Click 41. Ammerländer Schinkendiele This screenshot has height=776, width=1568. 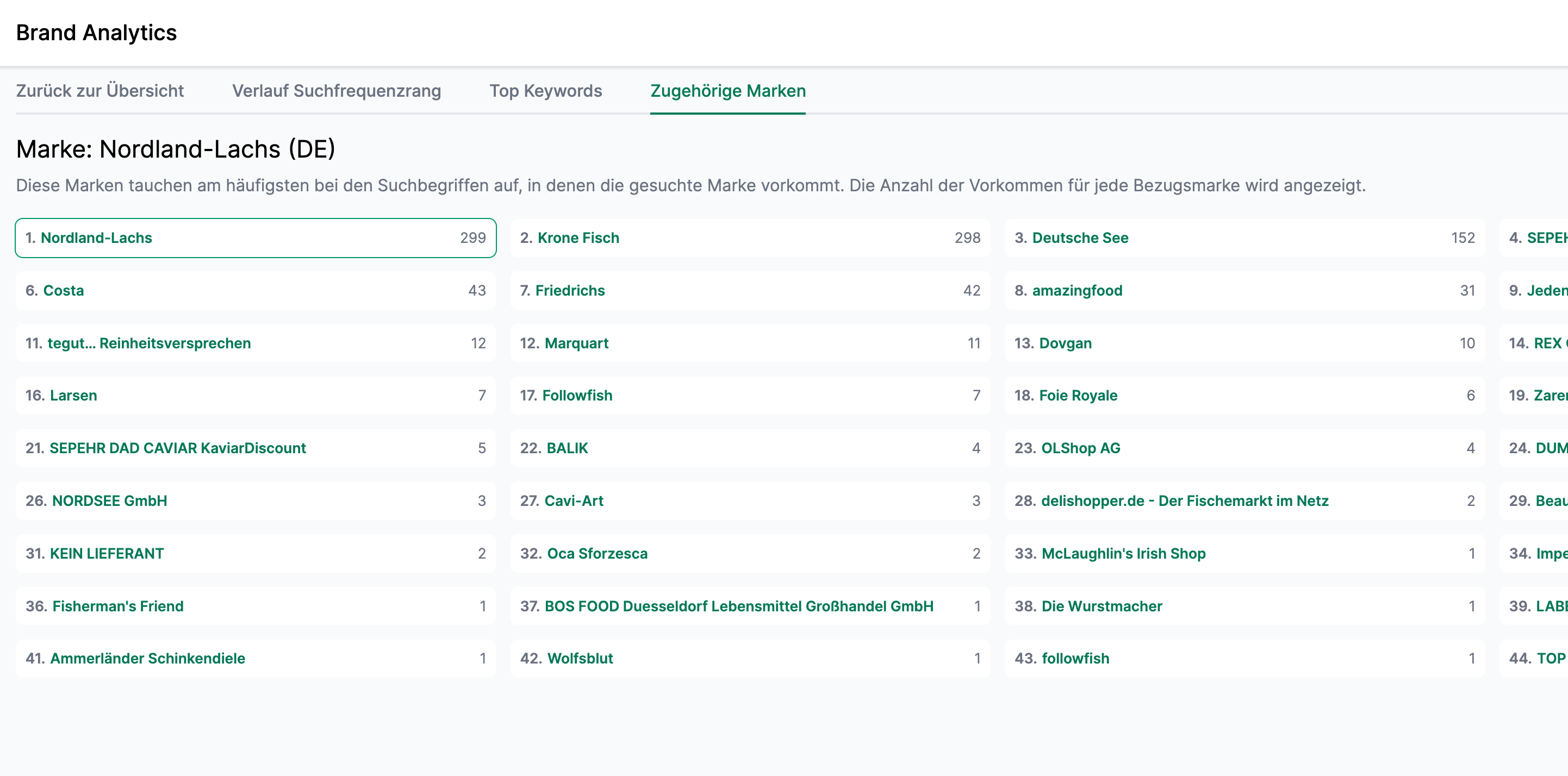pyautogui.click(x=256, y=659)
